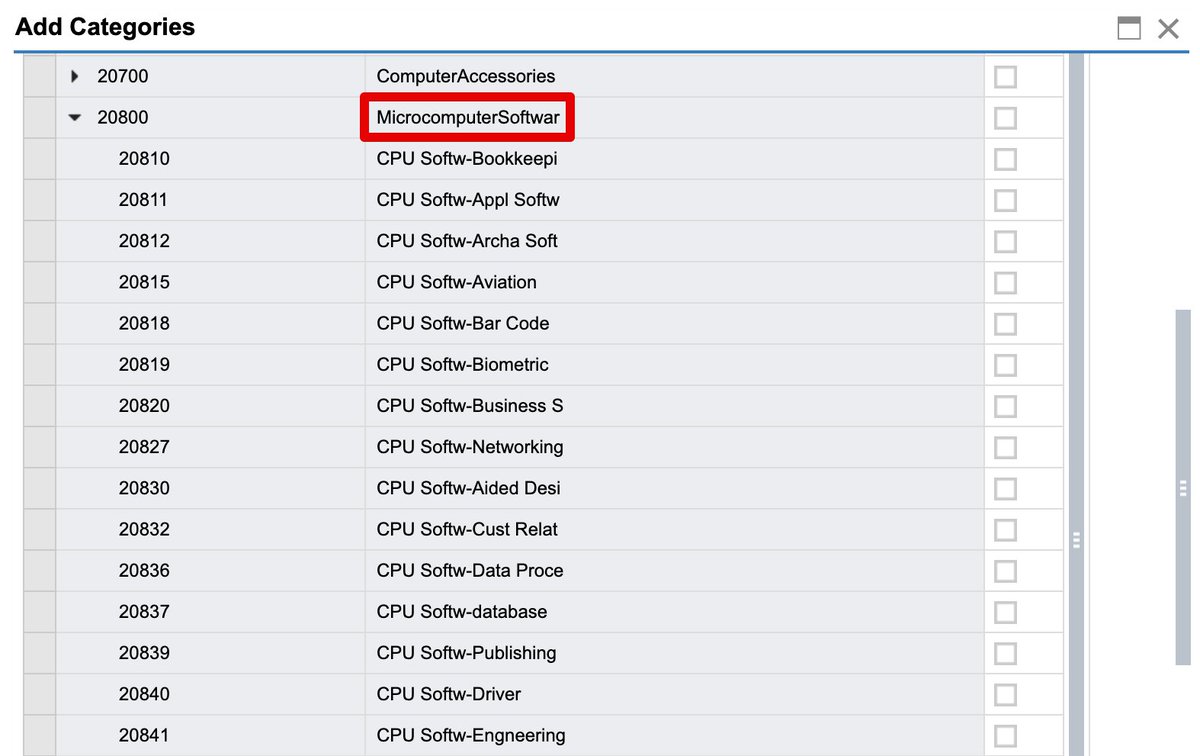
Task: Collapse category 20800 tree node
Action: [75, 118]
